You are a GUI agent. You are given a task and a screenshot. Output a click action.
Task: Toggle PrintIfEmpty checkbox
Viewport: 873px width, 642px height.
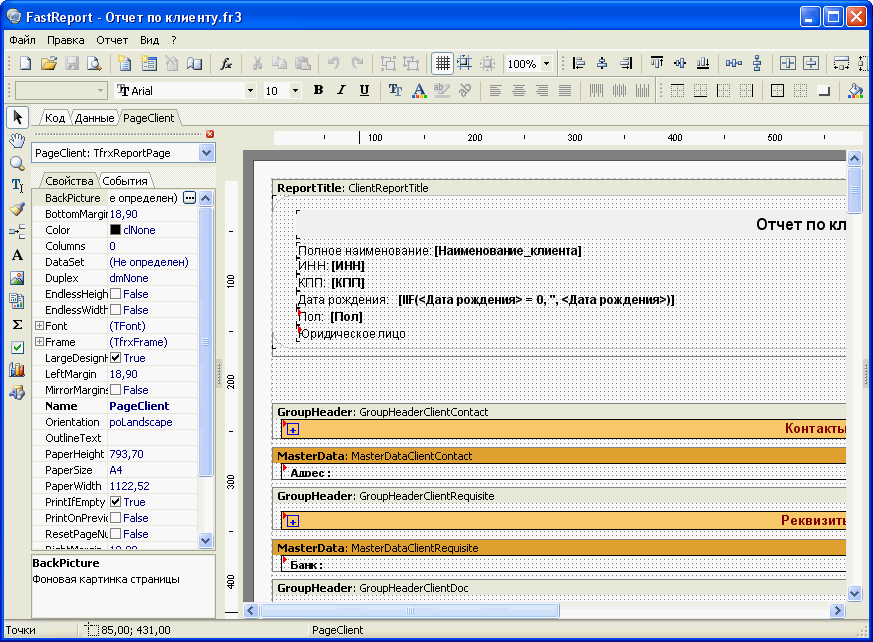(115, 502)
